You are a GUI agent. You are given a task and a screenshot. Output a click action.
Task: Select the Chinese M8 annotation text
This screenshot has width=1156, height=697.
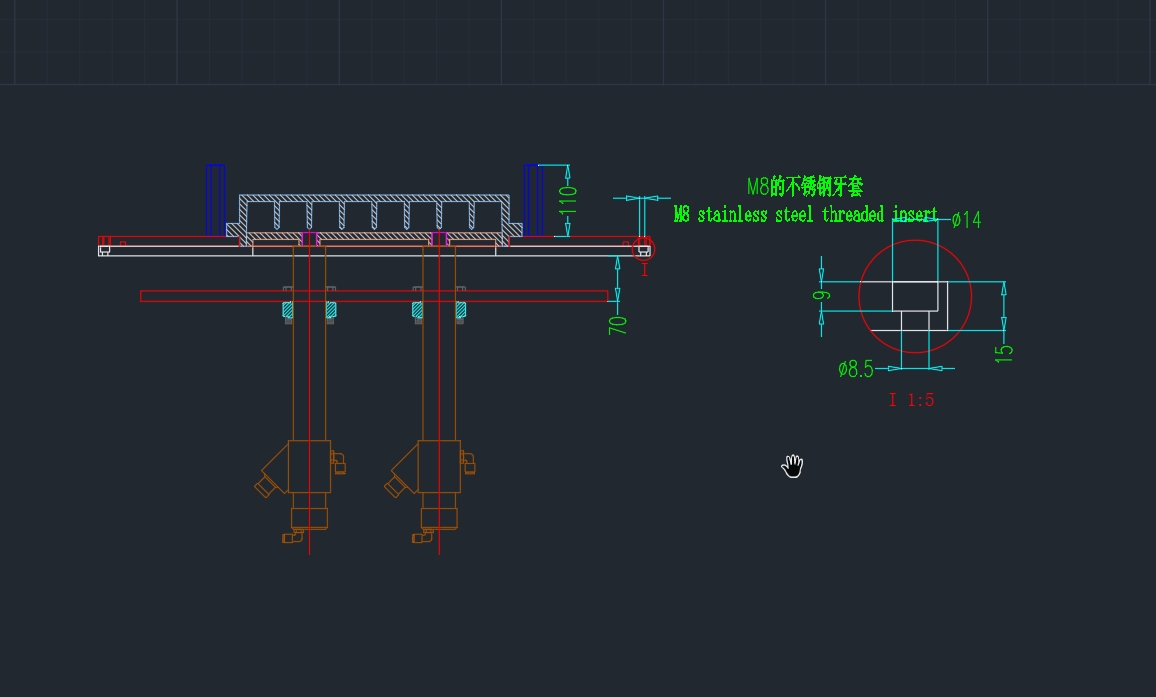[x=805, y=186]
